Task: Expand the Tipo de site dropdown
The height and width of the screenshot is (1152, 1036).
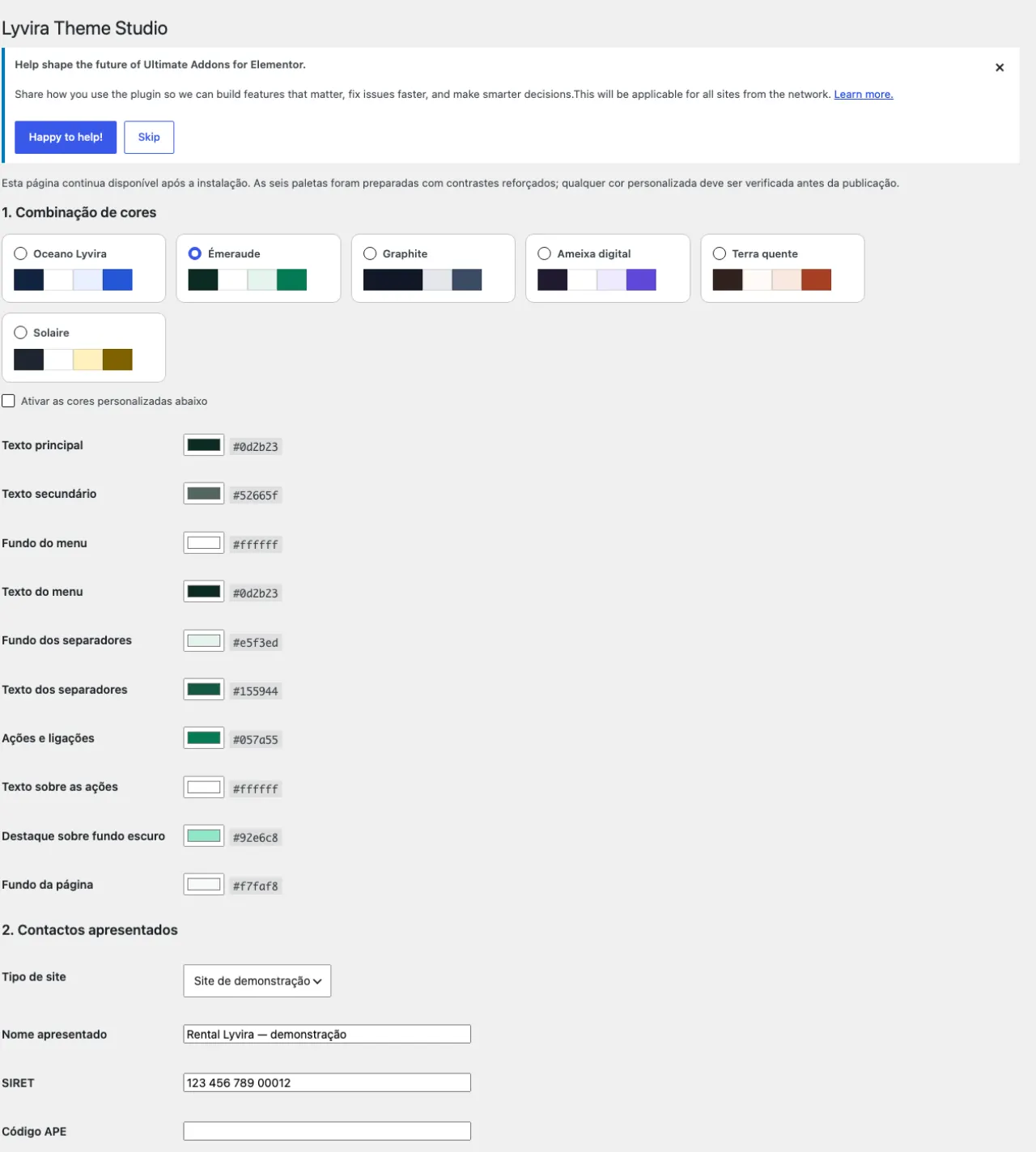Action: point(257,980)
